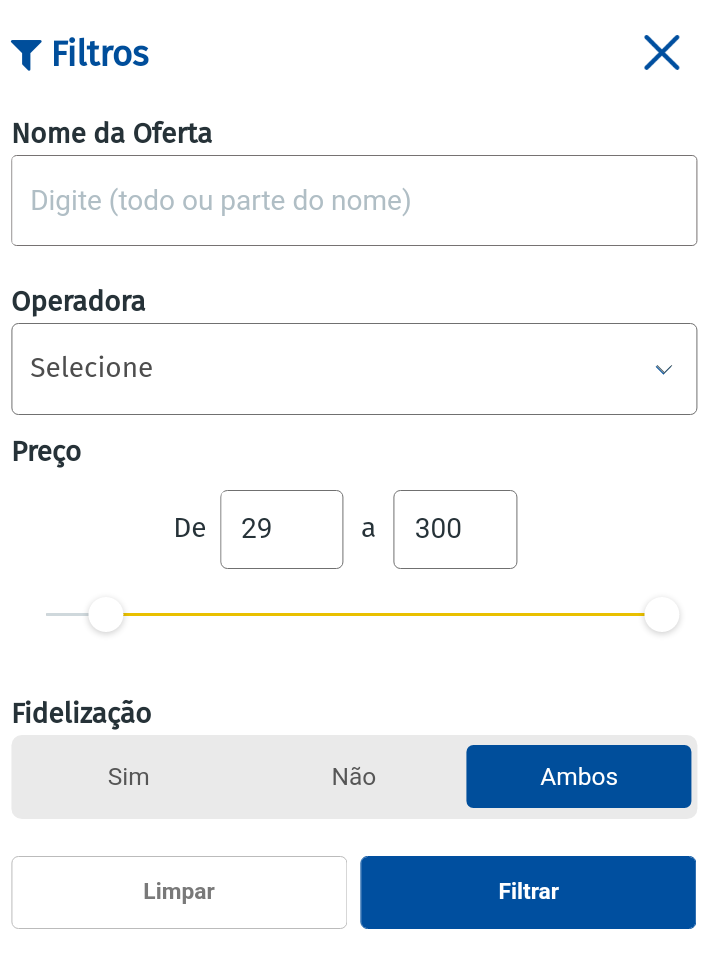705x969 pixels.
Task: Select Sim for Fidelização
Action: 129,777
